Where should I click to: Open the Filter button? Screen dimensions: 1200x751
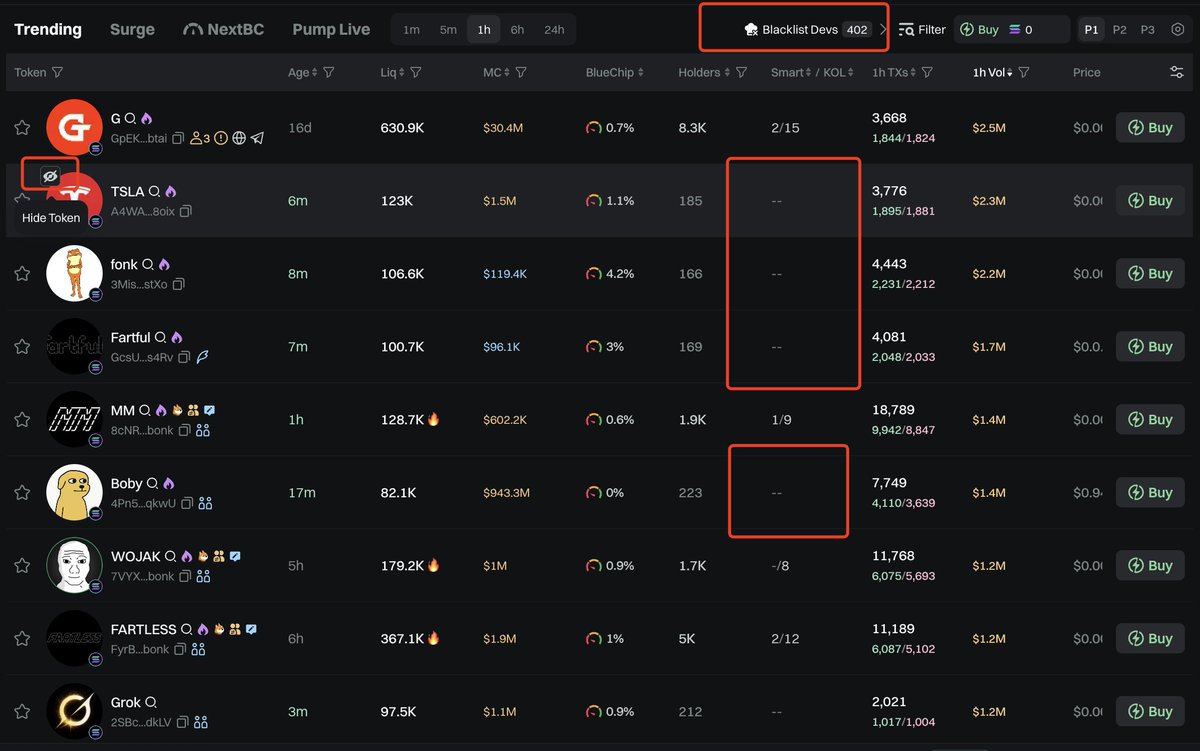click(x=922, y=30)
